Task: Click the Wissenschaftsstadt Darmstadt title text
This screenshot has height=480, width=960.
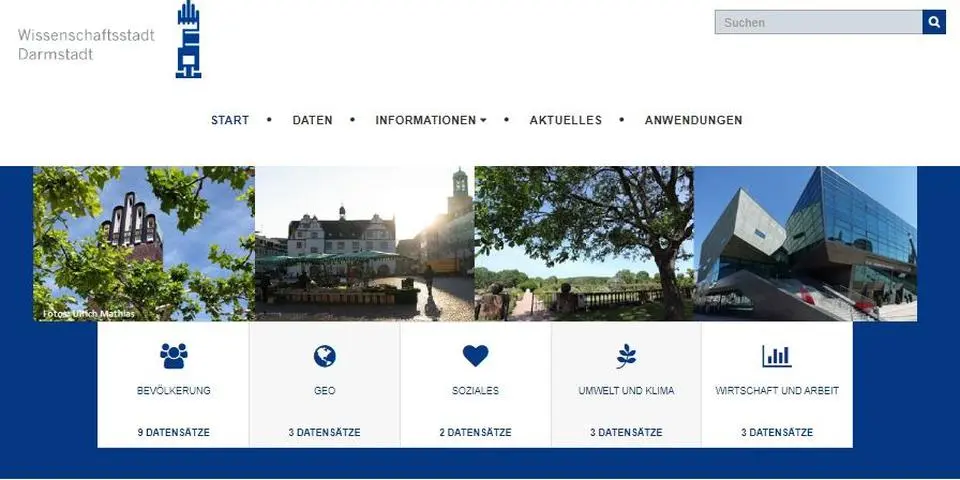Action: pos(86,44)
